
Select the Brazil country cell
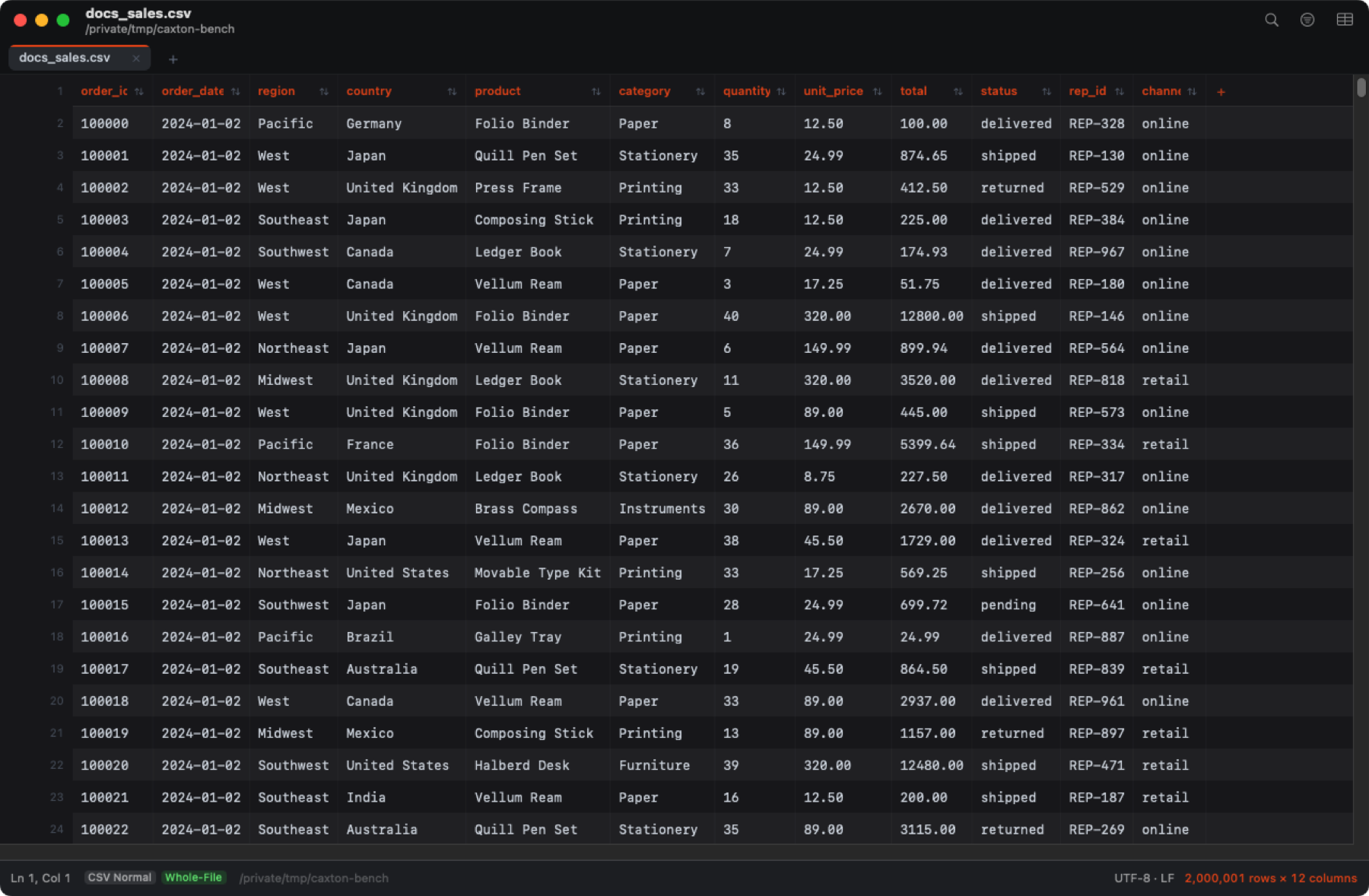click(402, 637)
